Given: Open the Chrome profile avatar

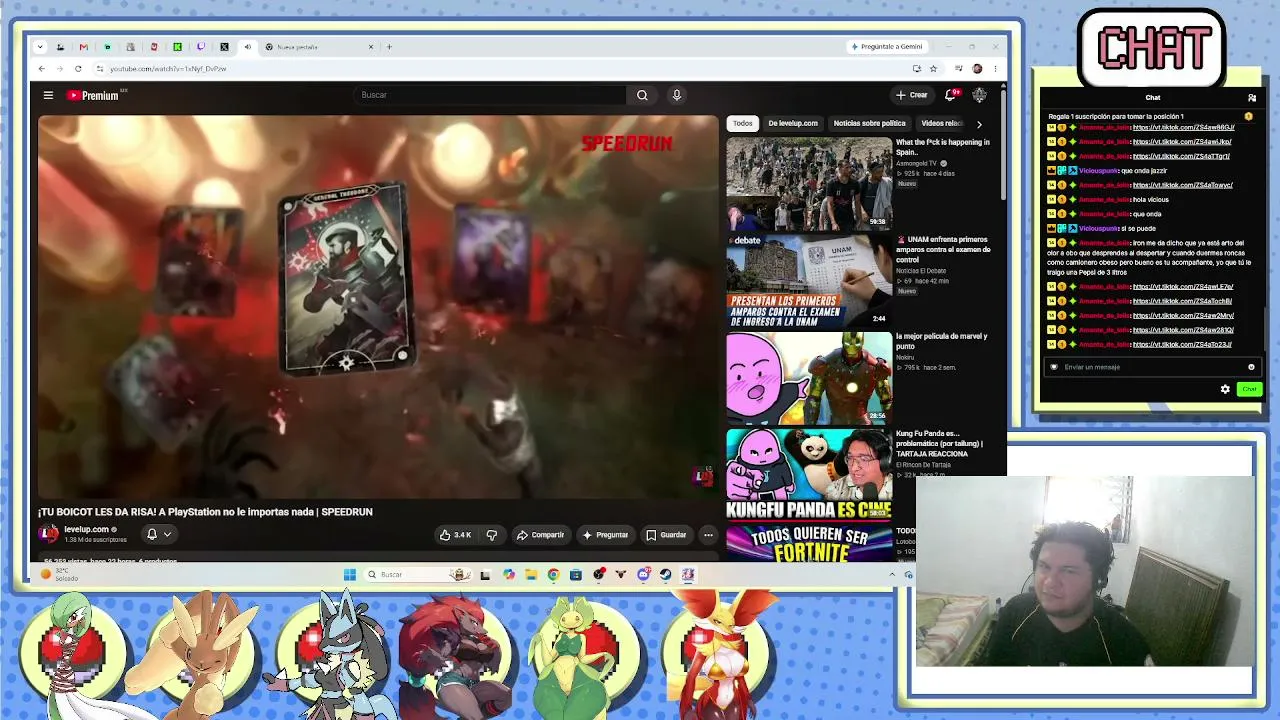Looking at the screenshot, I should click(977, 69).
